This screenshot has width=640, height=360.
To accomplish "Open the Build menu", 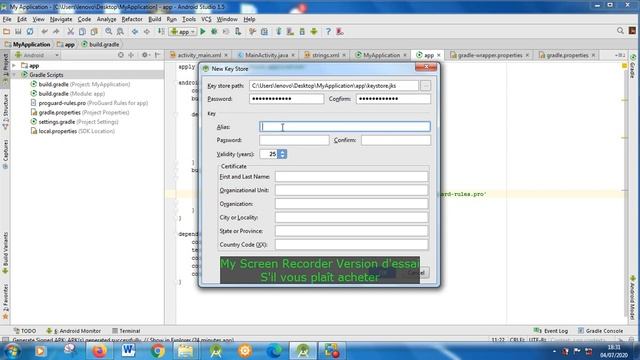I will (154, 19).
